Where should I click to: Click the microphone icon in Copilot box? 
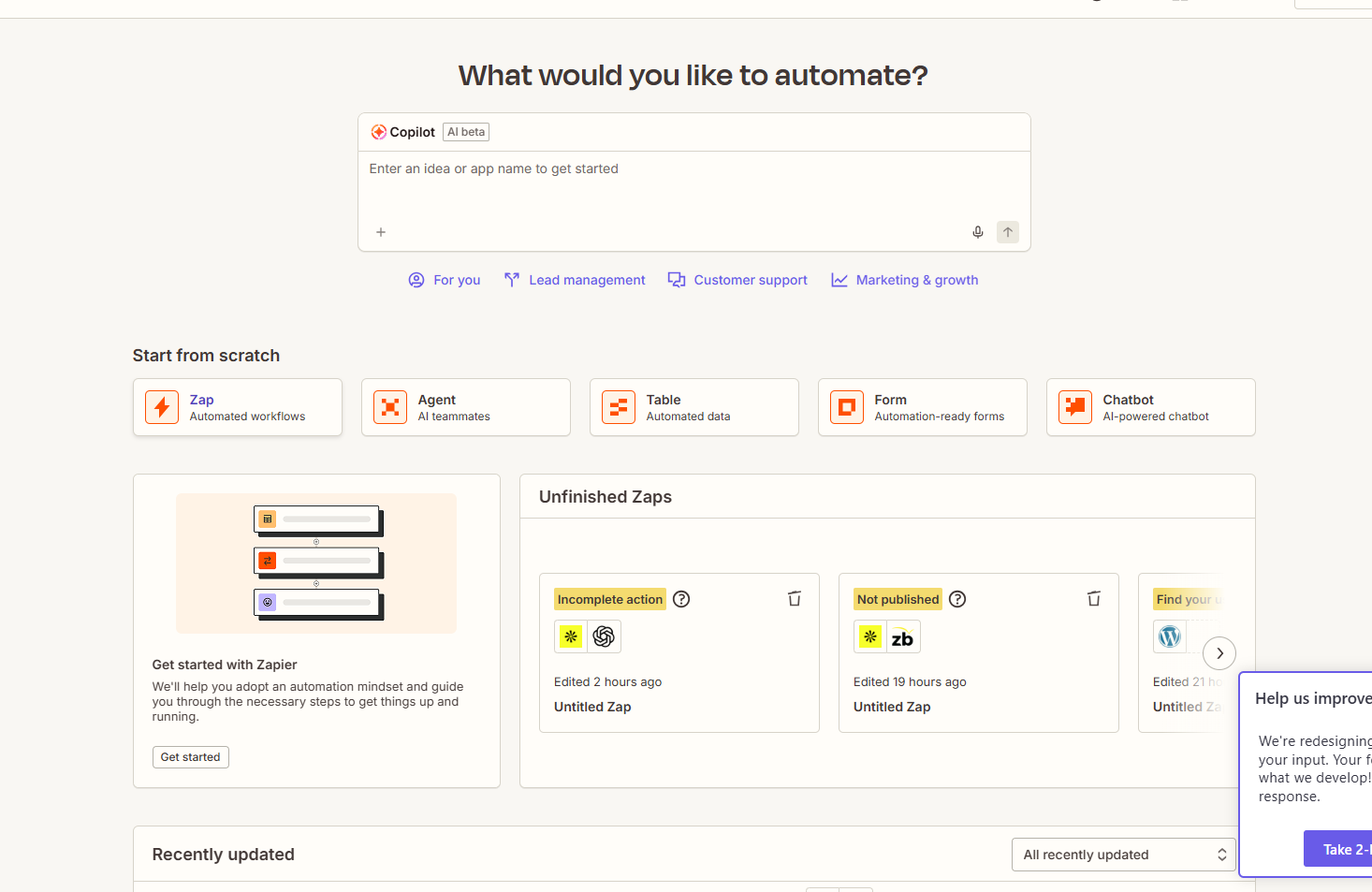977,232
